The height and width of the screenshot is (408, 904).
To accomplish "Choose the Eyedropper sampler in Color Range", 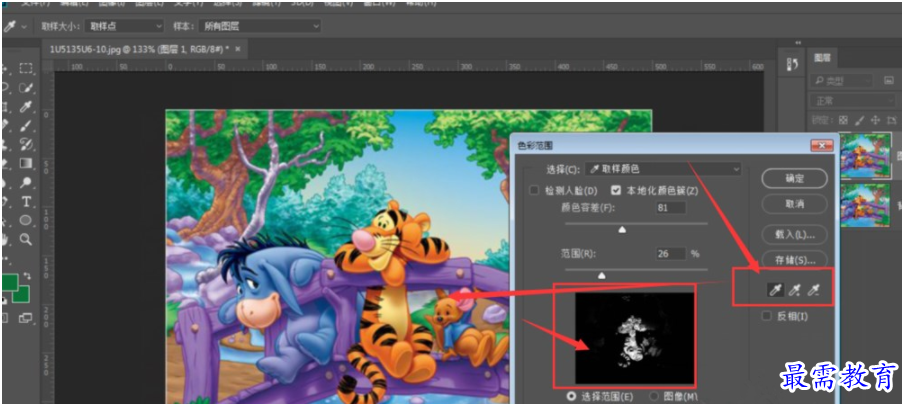I will (x=776, y=290).
